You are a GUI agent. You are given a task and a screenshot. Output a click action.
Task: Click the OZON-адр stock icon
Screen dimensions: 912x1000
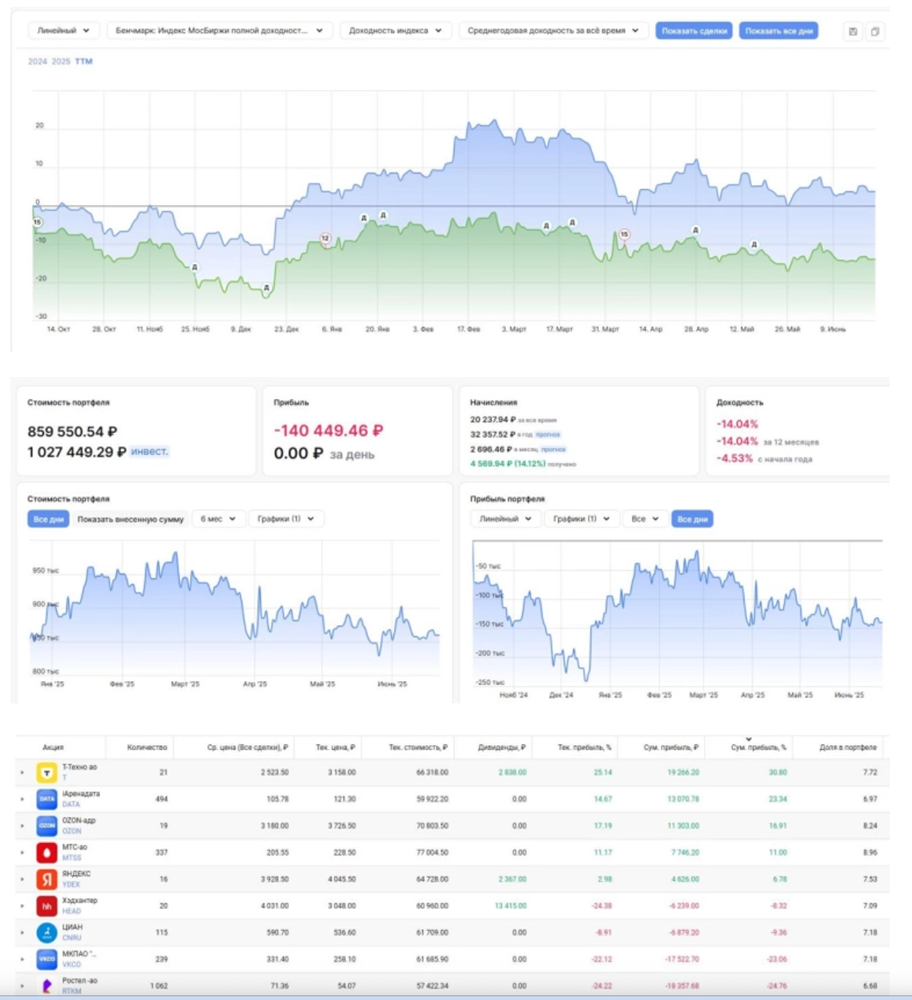click(x=47, y=826)
